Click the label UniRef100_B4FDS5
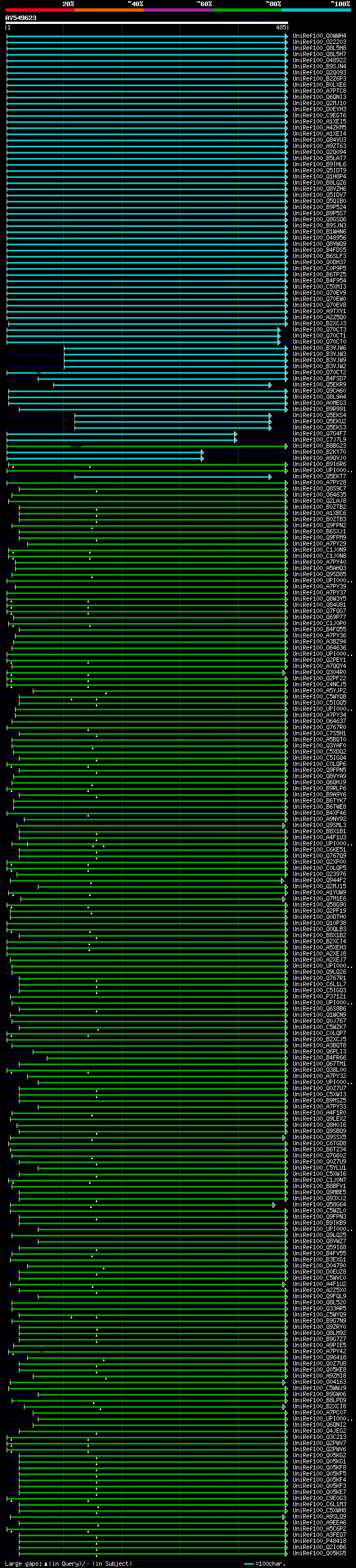Screen dimensions: 356x1568 tap(319, 250)
